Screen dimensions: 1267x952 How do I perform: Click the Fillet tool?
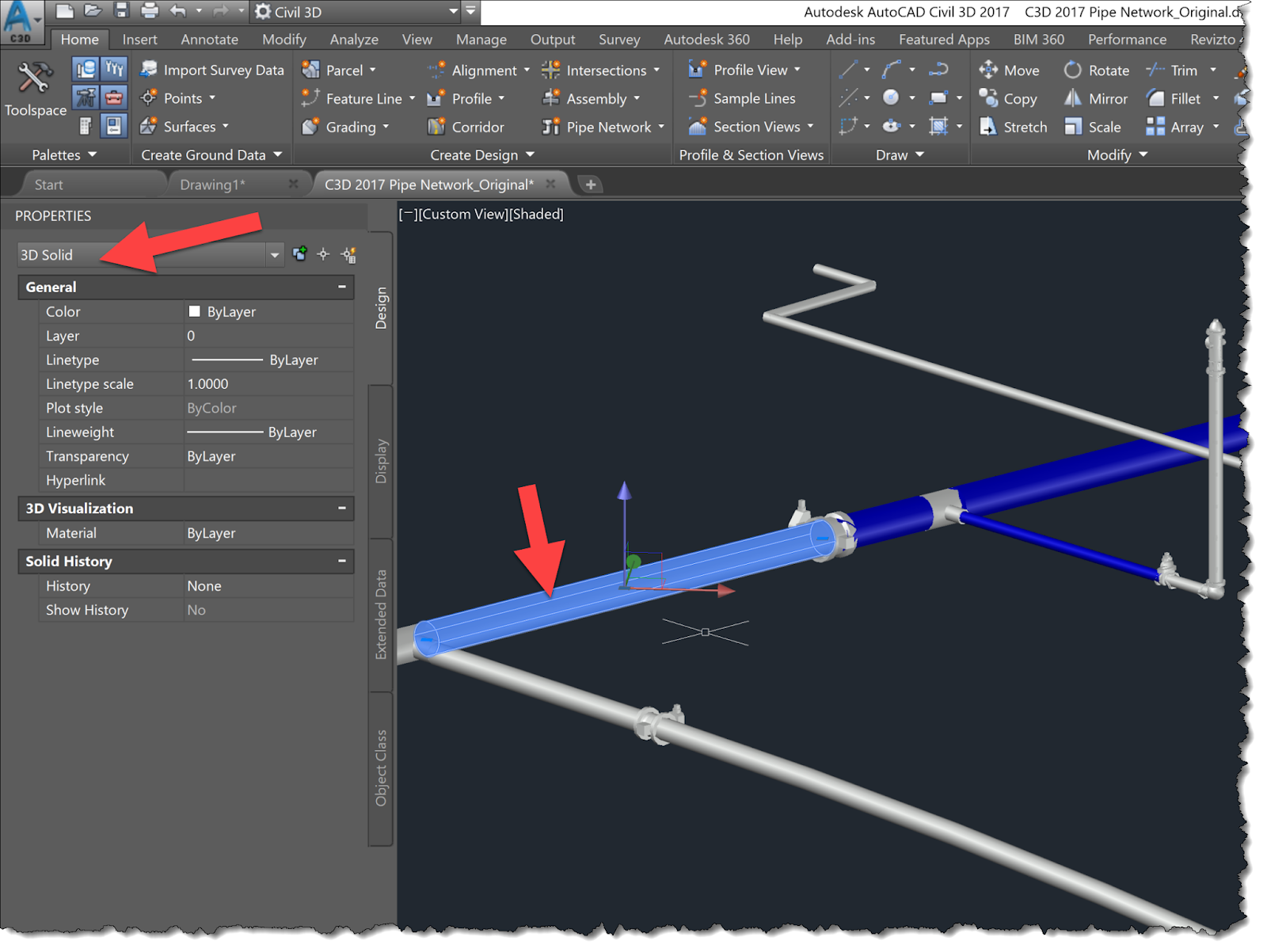coord(1174,98)
